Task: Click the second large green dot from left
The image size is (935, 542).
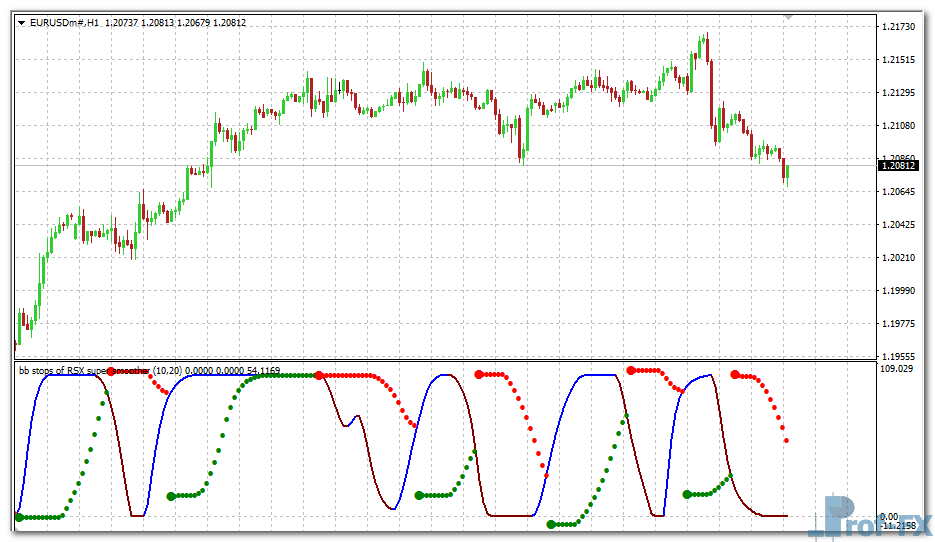Action: (x=171, y=495)
